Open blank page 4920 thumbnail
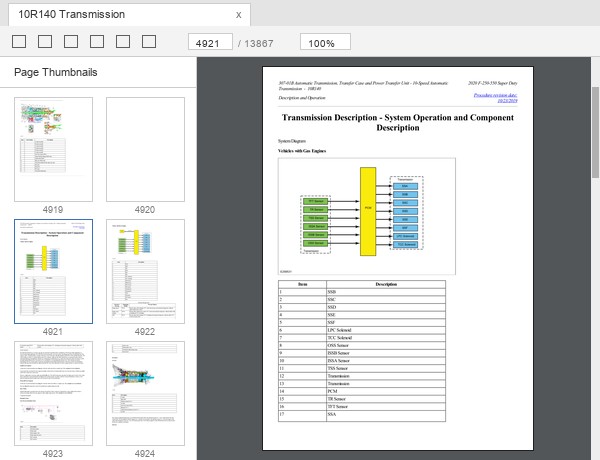 click(145, 149)
